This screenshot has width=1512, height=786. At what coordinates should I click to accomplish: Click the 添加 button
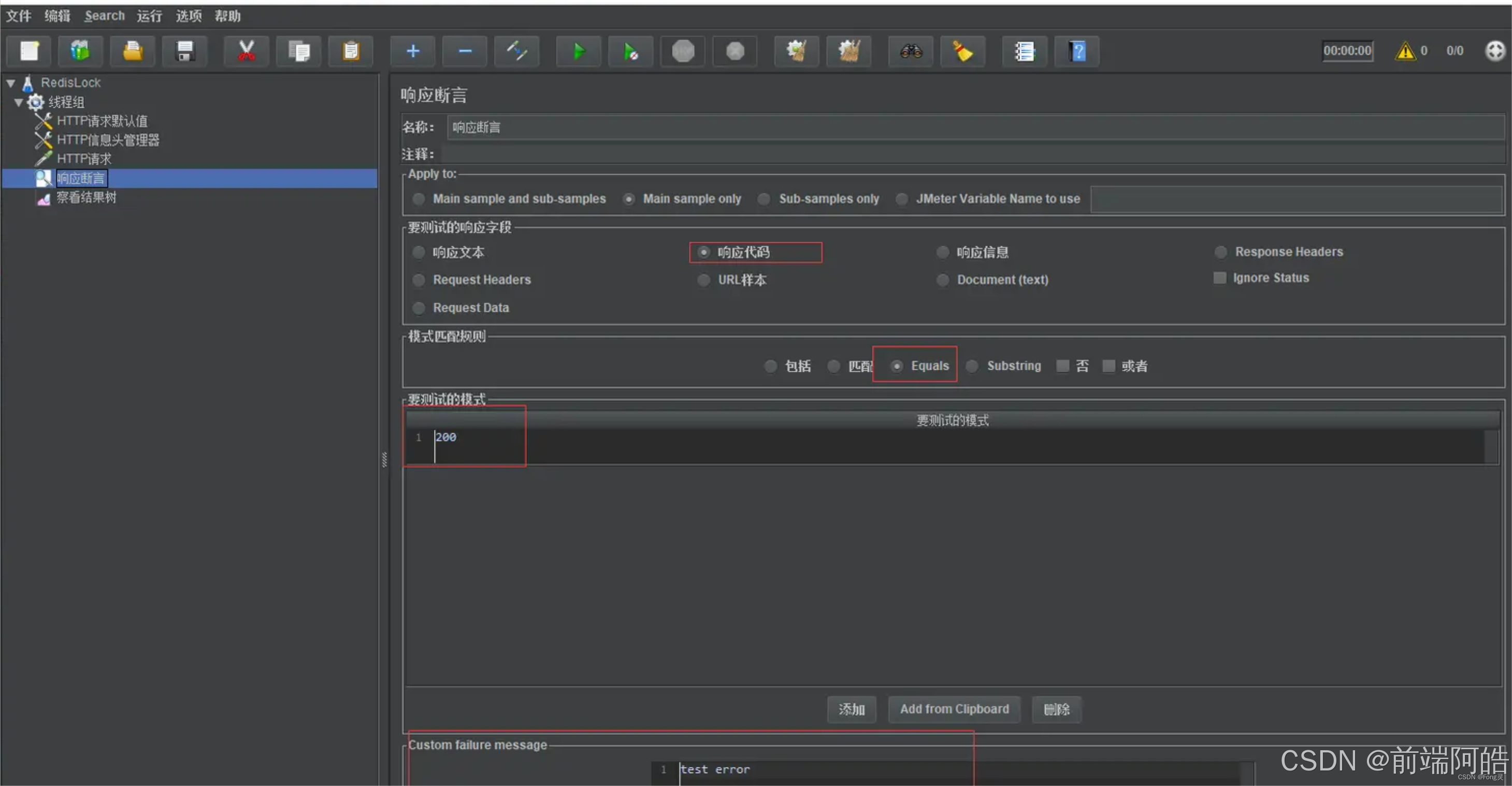[x=851, y=709]
